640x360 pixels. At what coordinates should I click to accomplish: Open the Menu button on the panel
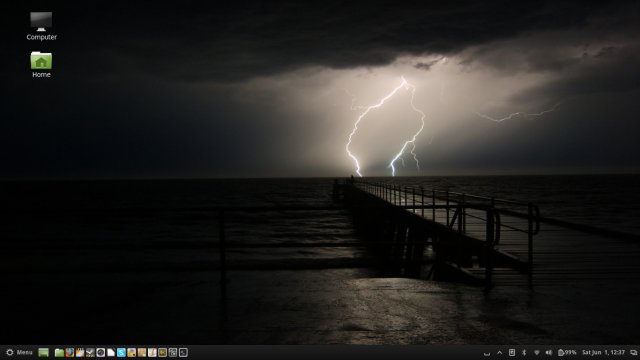pyautogui.click(x=19, y=352)
